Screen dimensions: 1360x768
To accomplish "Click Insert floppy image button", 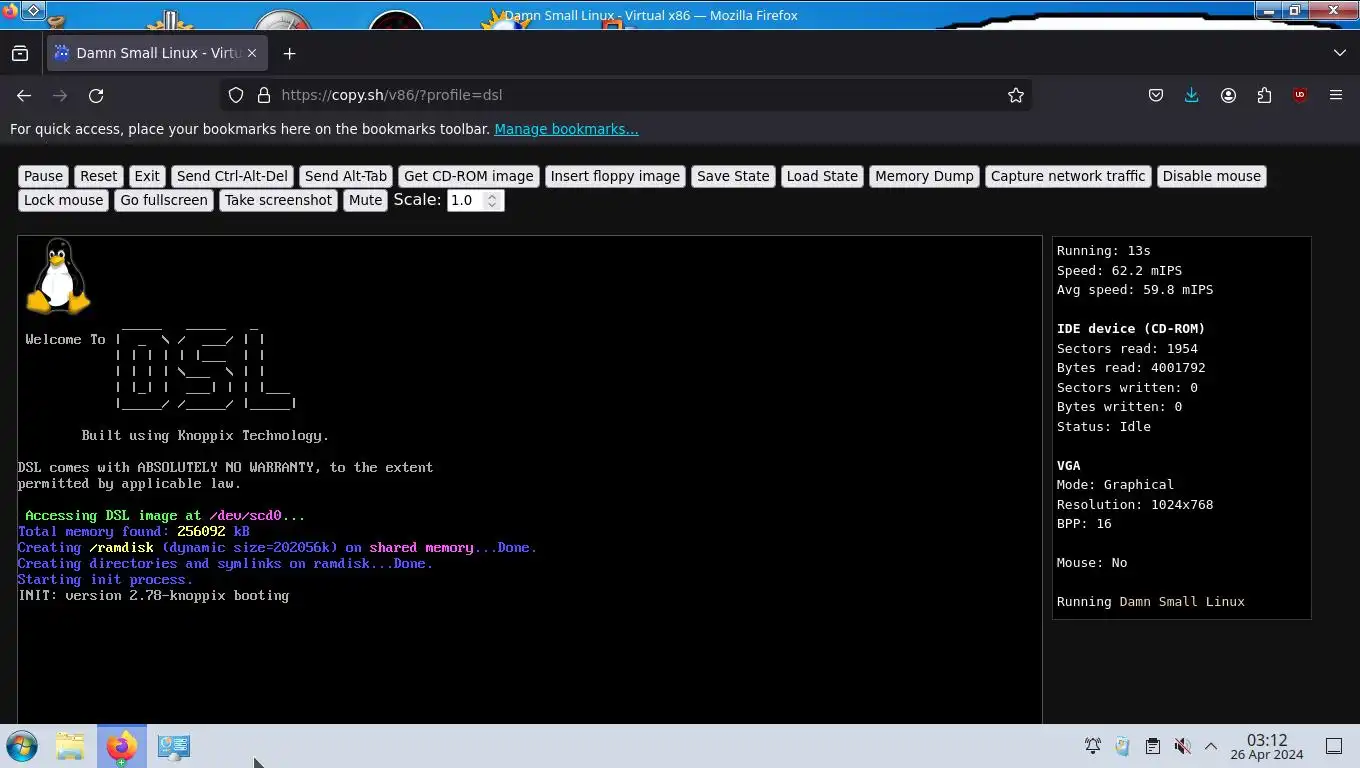I will click(615, 176).
